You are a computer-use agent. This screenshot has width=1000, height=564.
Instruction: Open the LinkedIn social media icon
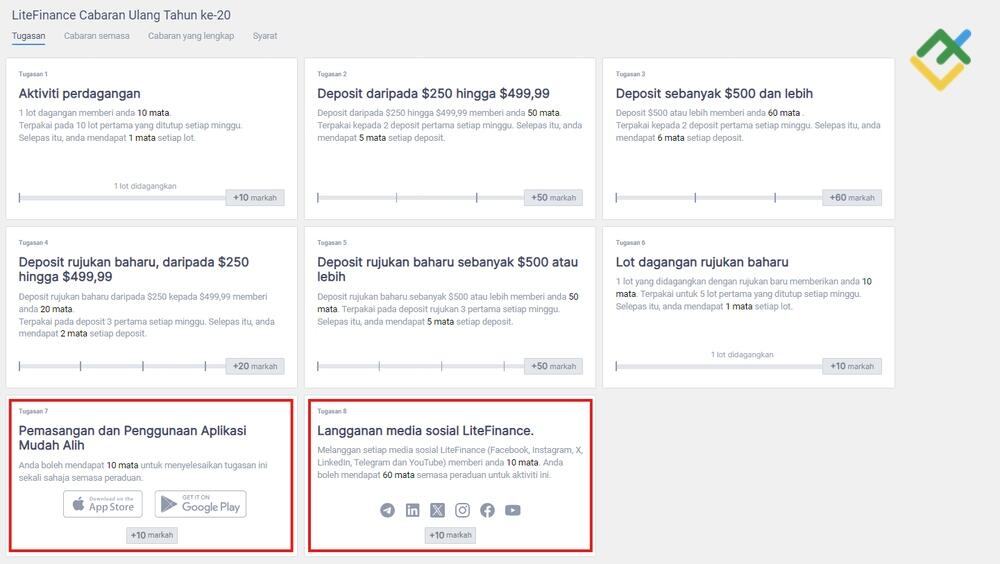(x=413, y=510)
